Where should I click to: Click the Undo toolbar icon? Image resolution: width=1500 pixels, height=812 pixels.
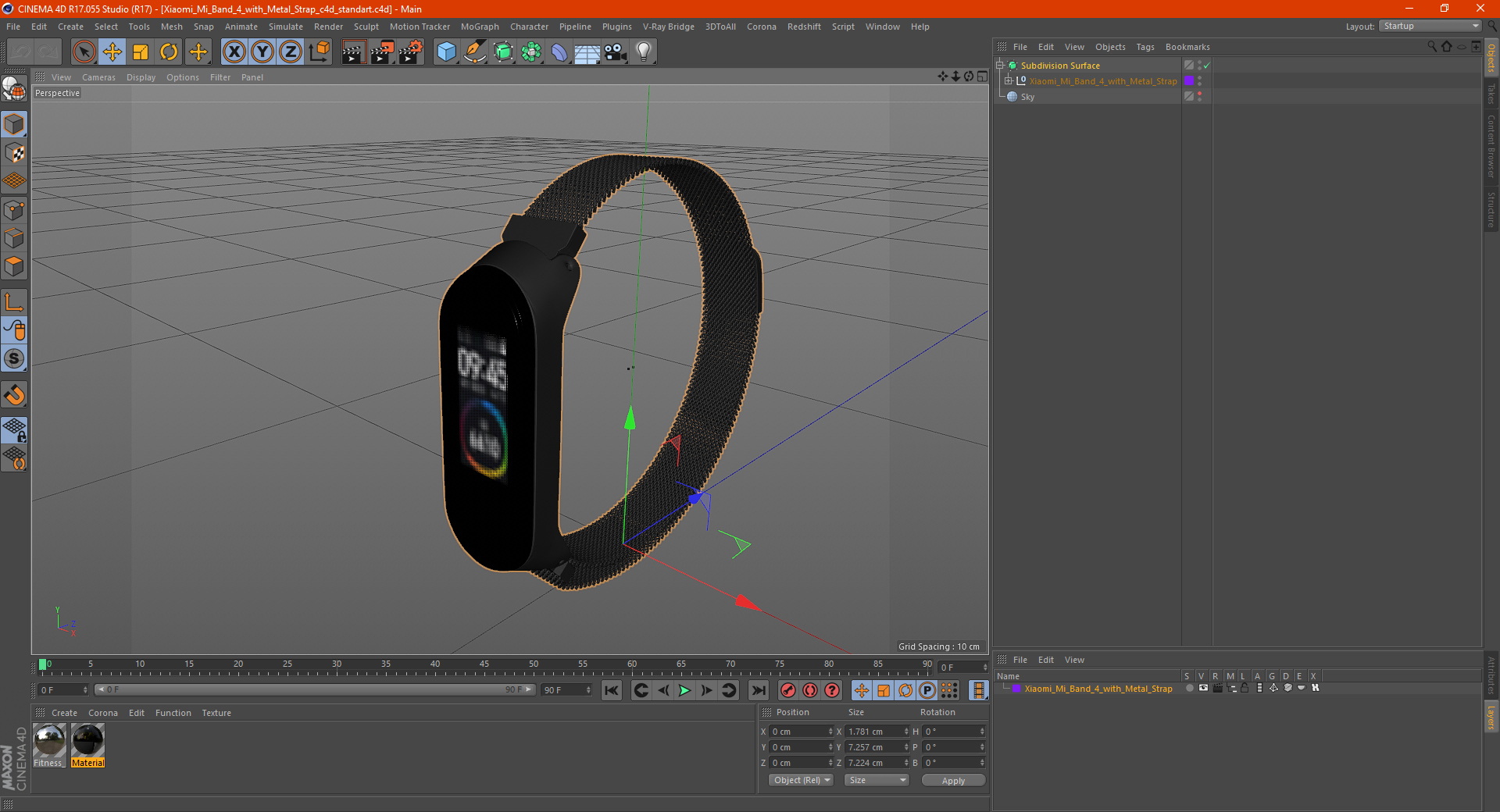(x=20, y=52)
